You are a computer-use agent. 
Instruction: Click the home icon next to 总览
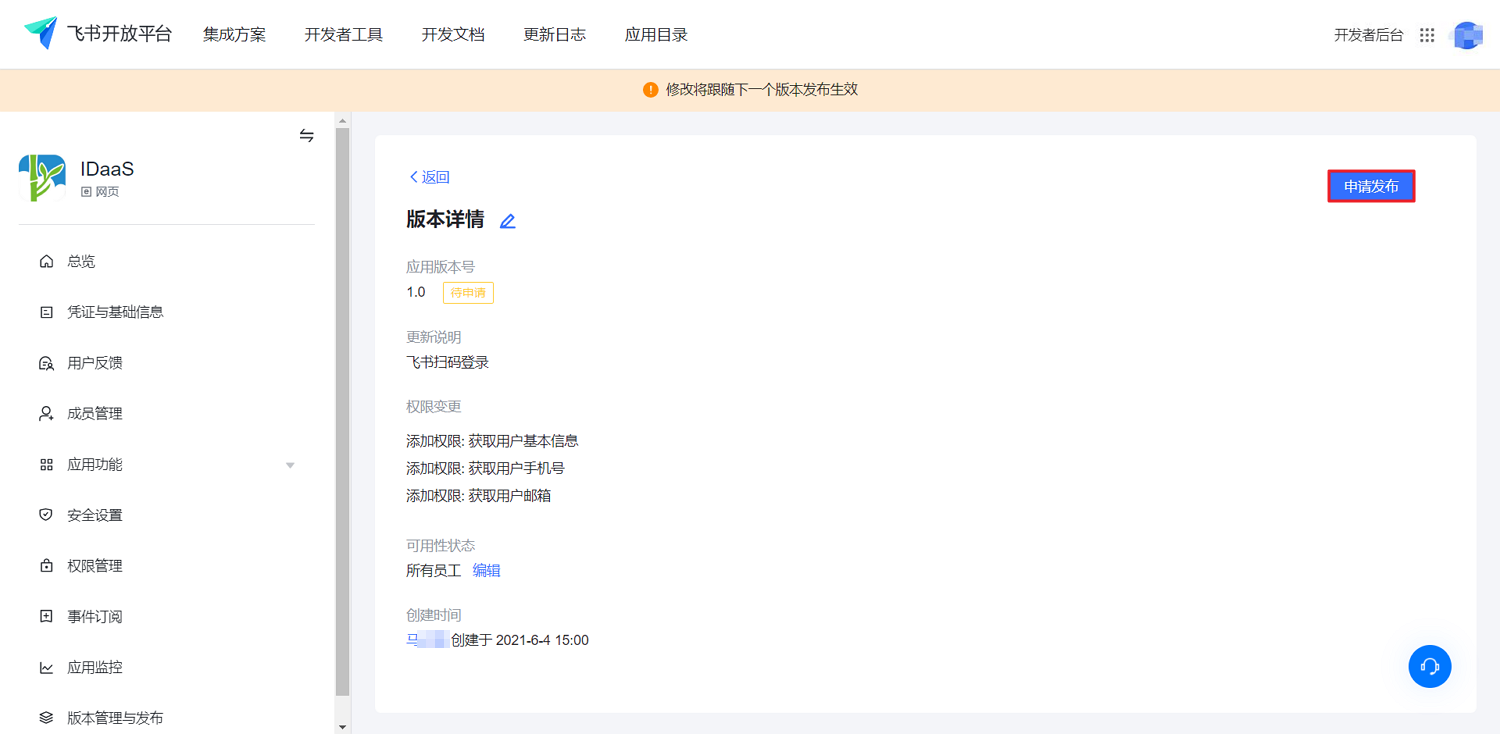(x=46, y=261)
